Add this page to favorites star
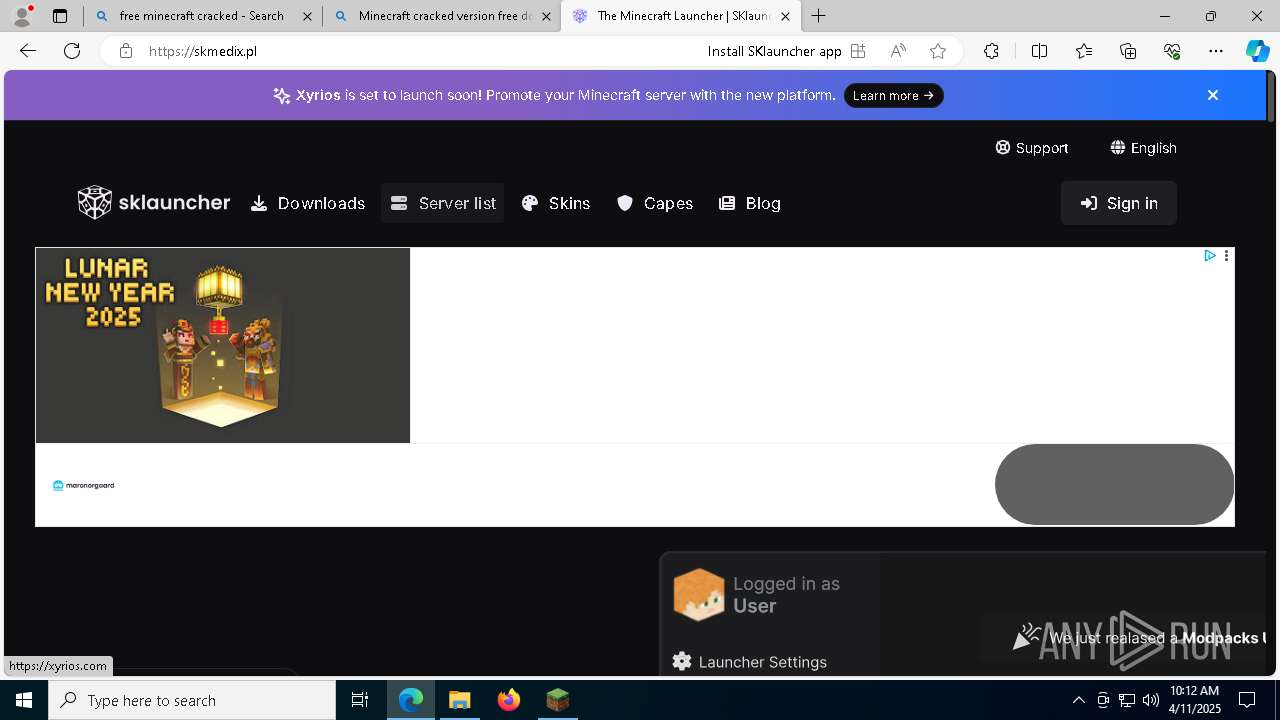The height and width of the screenshot is (720, 1280). [x=938, y=51]
